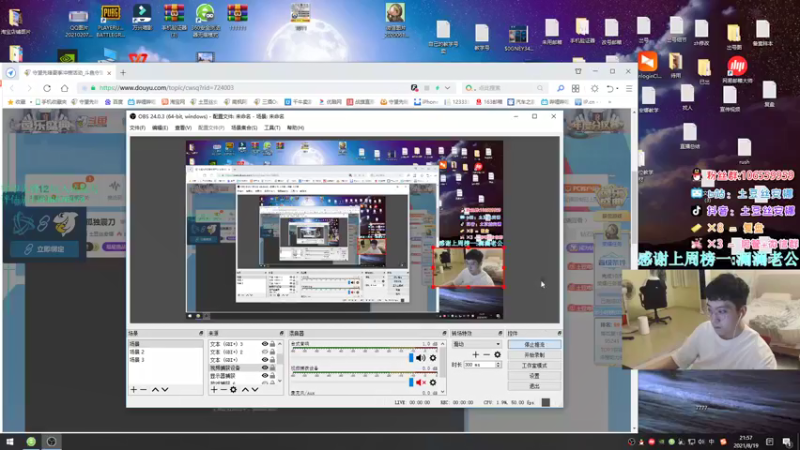Remove the scene transition with minus icon
Image resolution: width=800 pixels, height=450 pixels.
[x=486, y=355]
